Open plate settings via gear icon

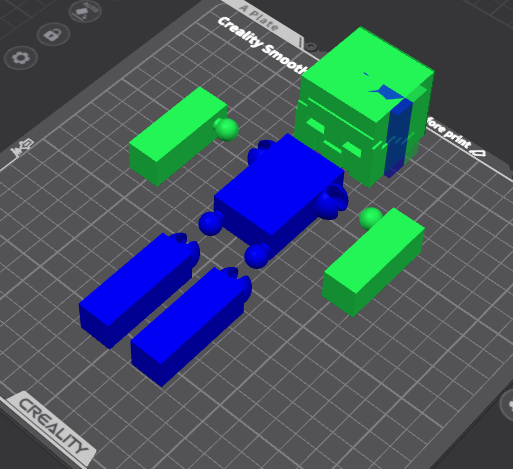point(21,58)
